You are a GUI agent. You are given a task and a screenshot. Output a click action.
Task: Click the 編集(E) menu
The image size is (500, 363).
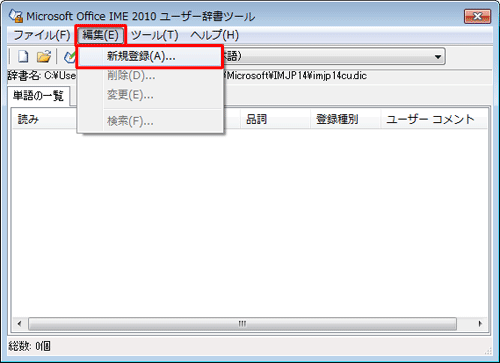pos(100,35)
